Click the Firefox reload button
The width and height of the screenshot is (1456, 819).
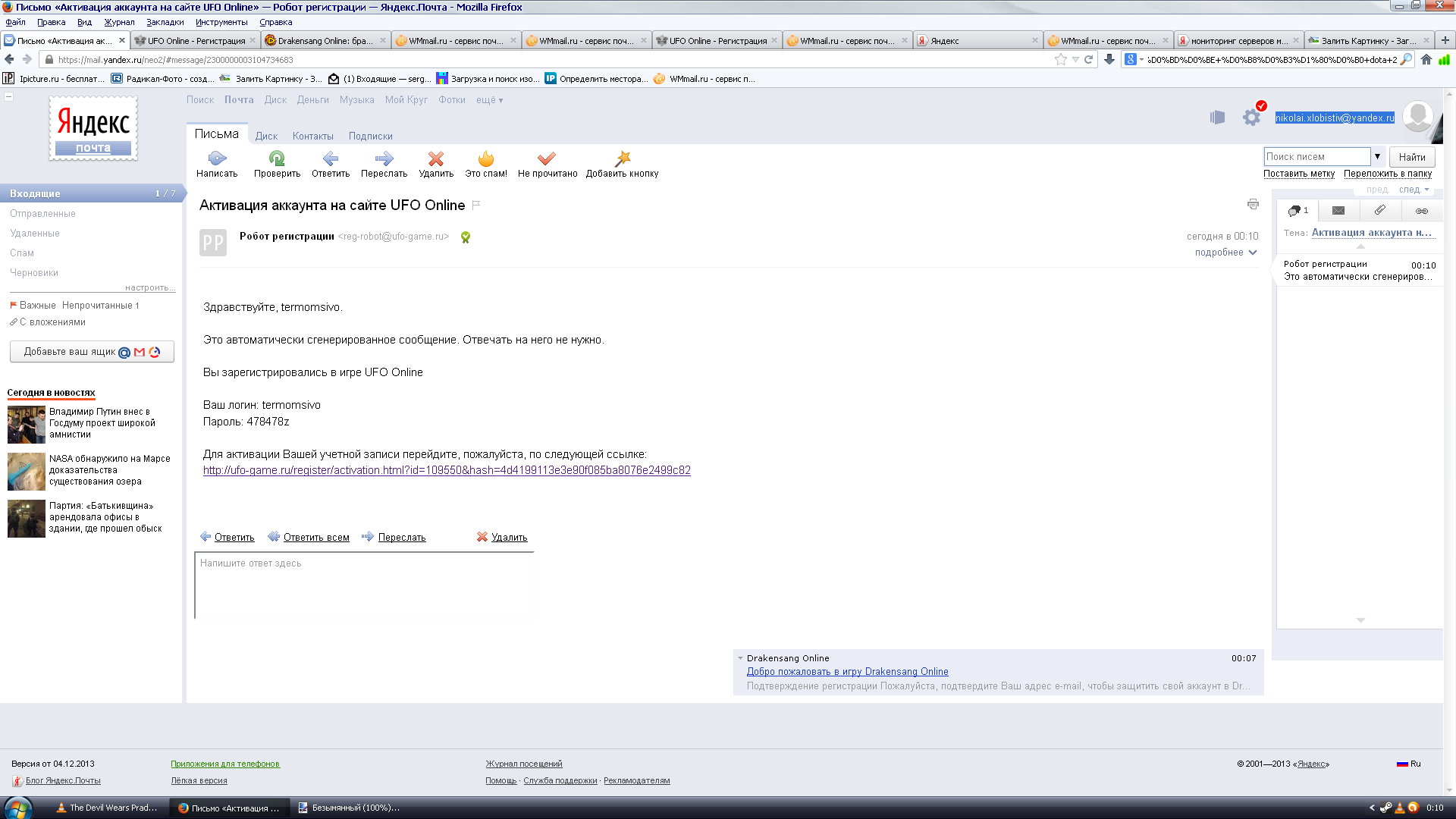click(x=1089, y=60)
